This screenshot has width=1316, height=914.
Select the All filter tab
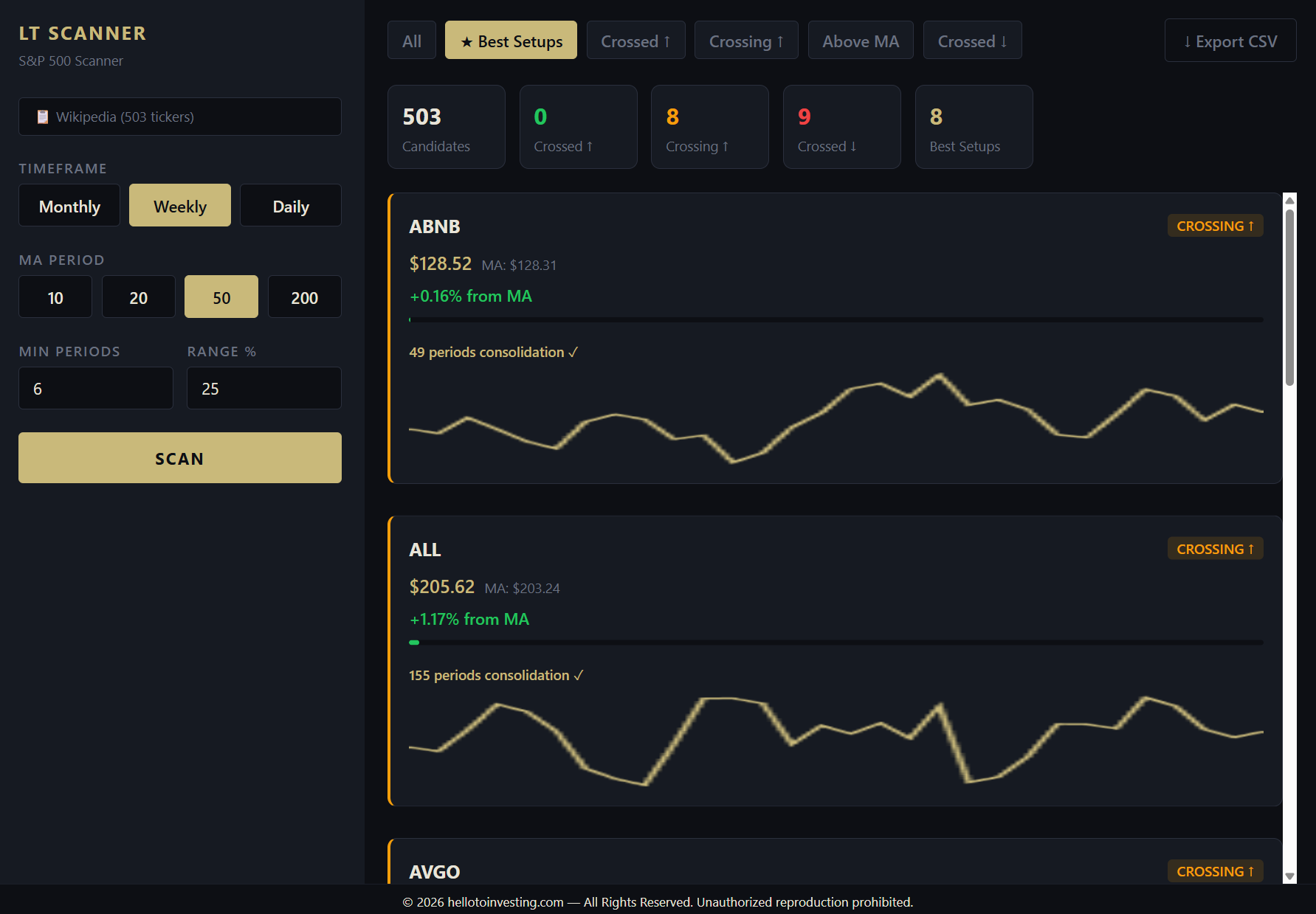click(412, 41)
